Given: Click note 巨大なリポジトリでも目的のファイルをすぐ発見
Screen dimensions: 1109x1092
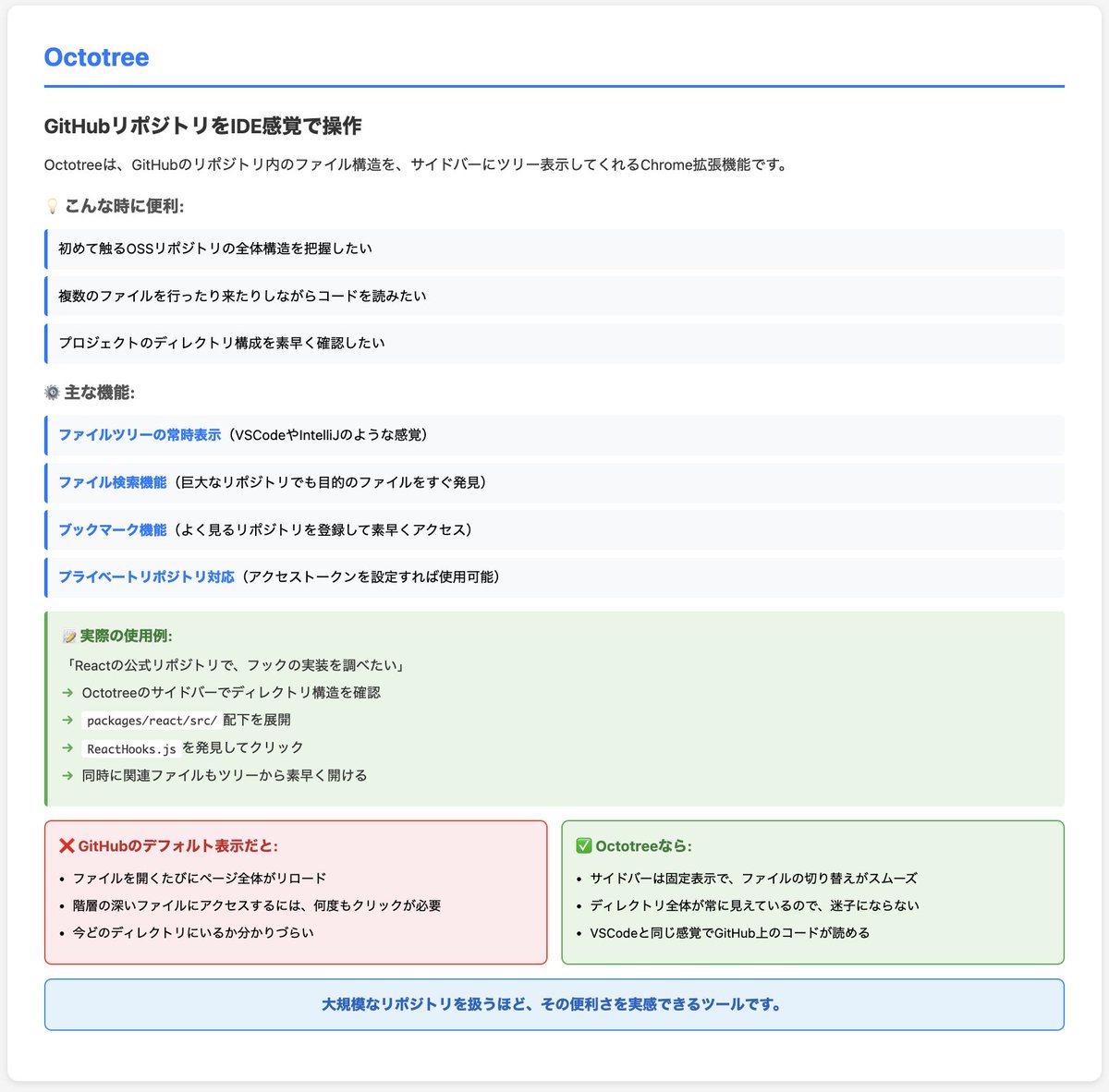Looking at the screenshot, I should tap(328, 482).
